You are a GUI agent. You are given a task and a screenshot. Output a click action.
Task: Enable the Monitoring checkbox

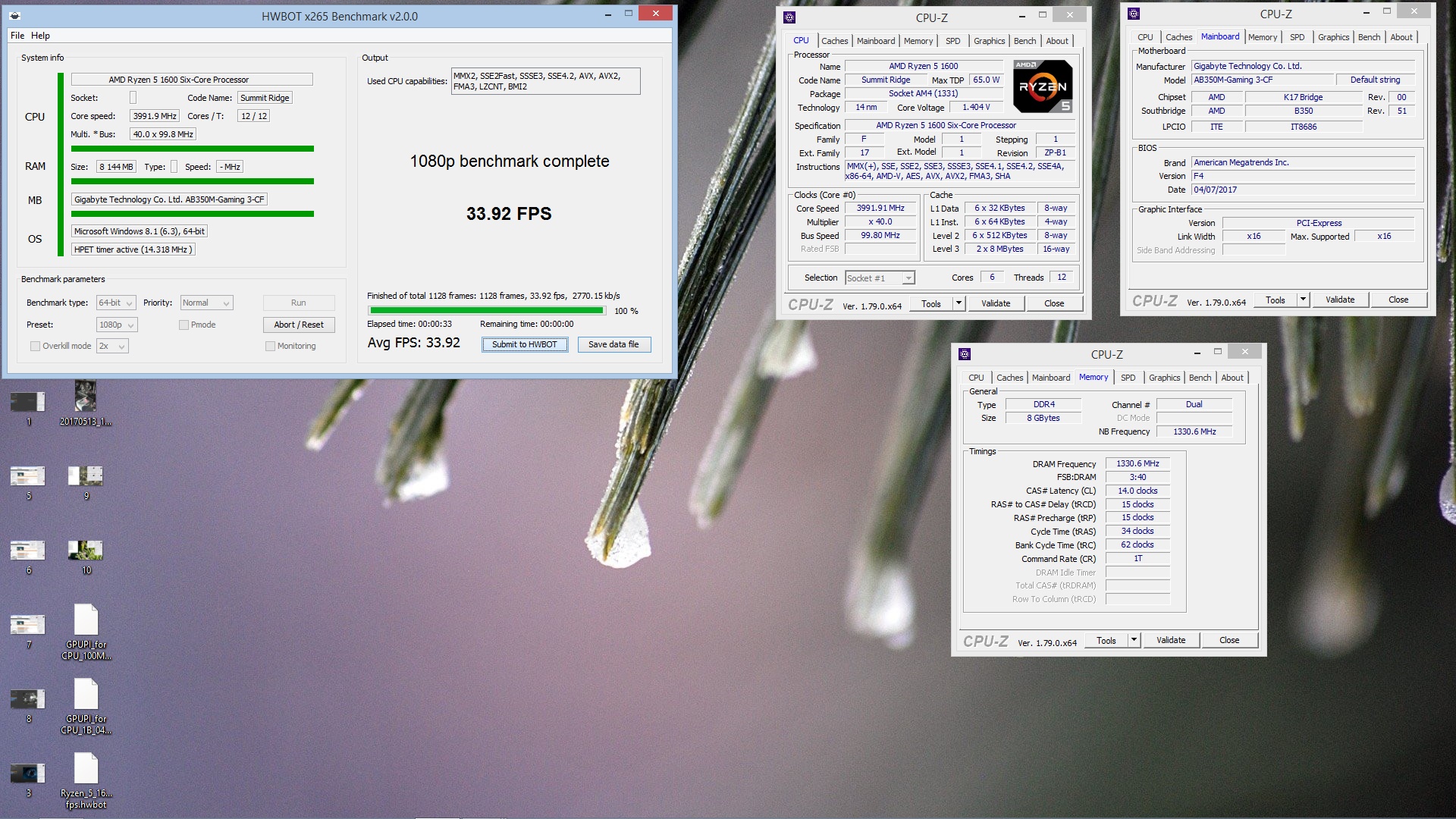270,346
